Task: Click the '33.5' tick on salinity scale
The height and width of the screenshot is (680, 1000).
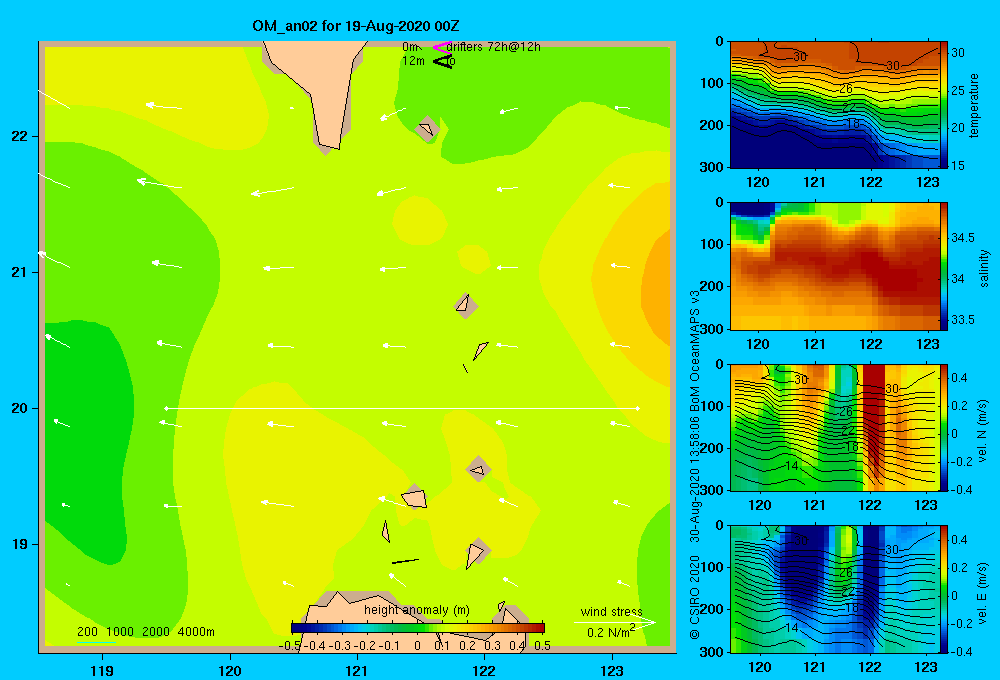Action: (962, 320)
